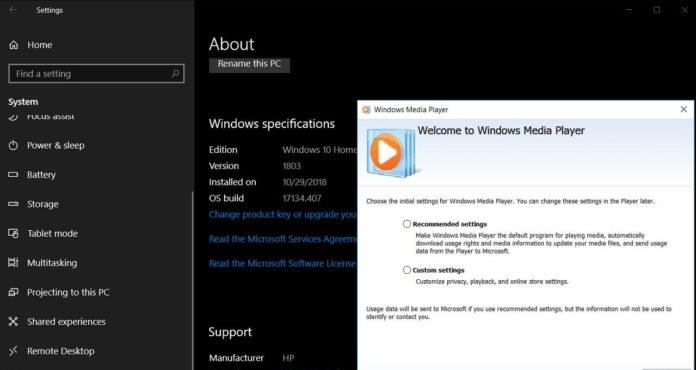Click the back arrow in Settings
Viewport: 696px width, 370px height.
12,10
